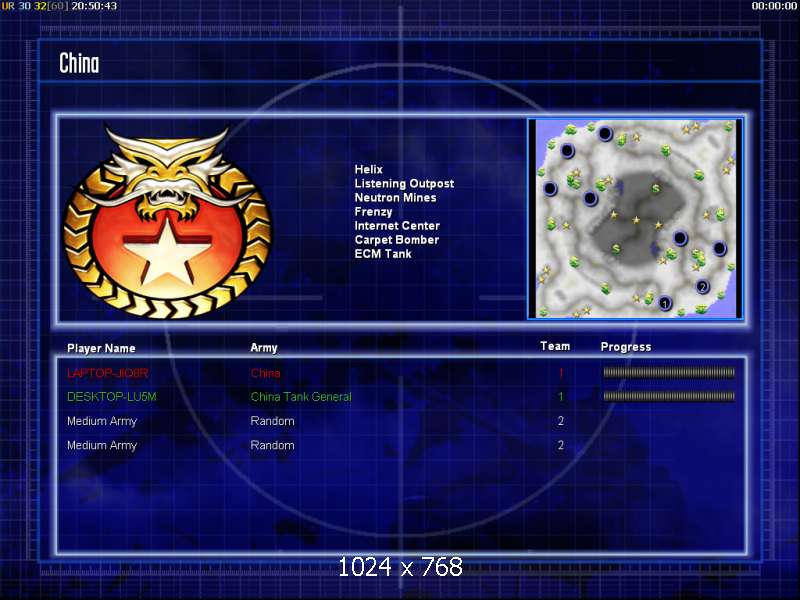The height and width of the screenshot is (600, 800).
Task: Select start position 1 on the minimap
Action: pyautogui.click(x=664, y=304)
